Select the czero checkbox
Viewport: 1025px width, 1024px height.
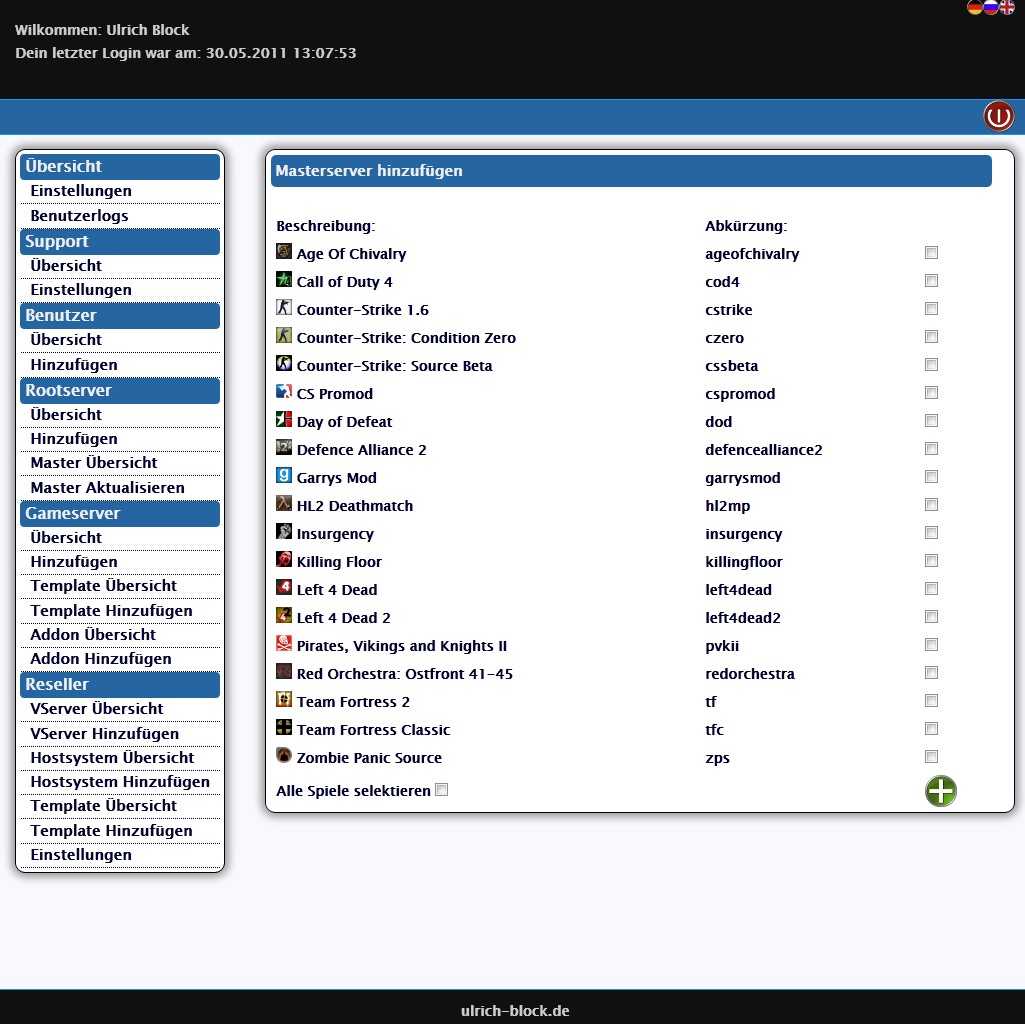point(932,336)
